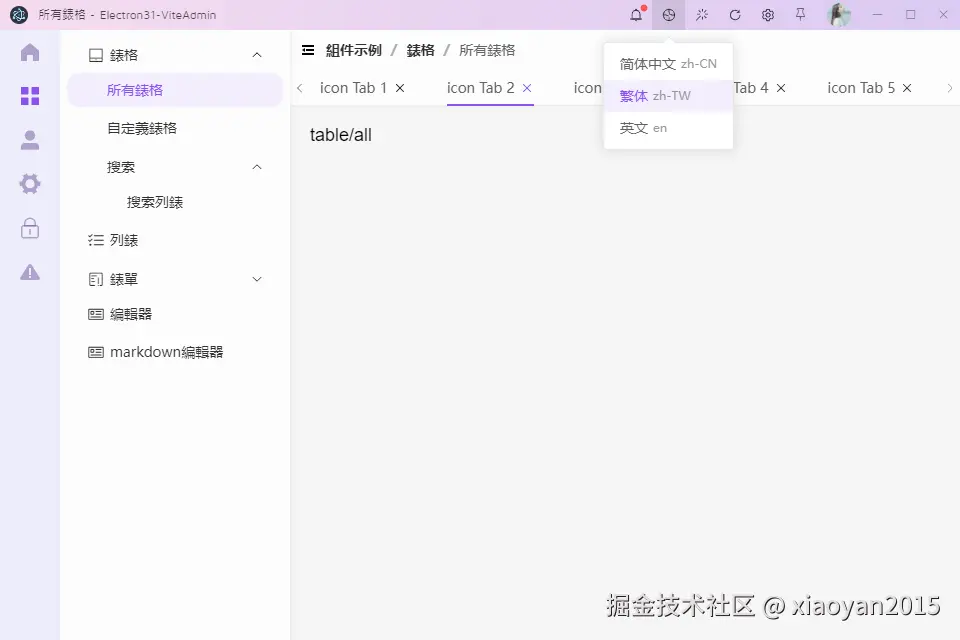Select the Home icon in the left rail
Viewport: 960px width, 640px height.
[30, 53]
